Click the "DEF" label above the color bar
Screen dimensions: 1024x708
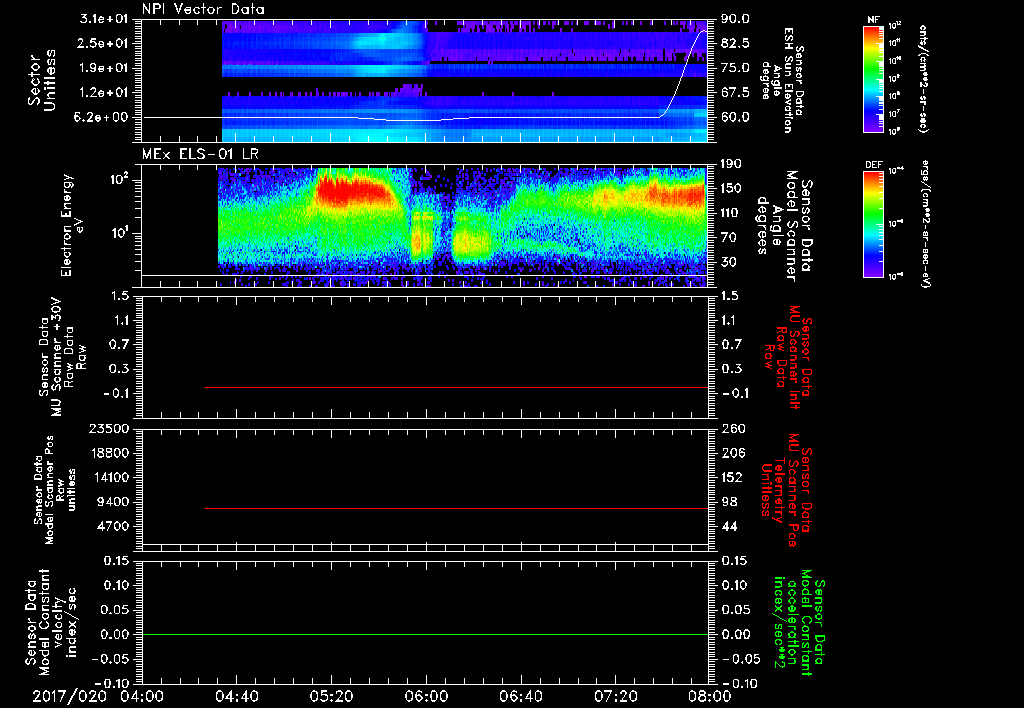[873, 165]
